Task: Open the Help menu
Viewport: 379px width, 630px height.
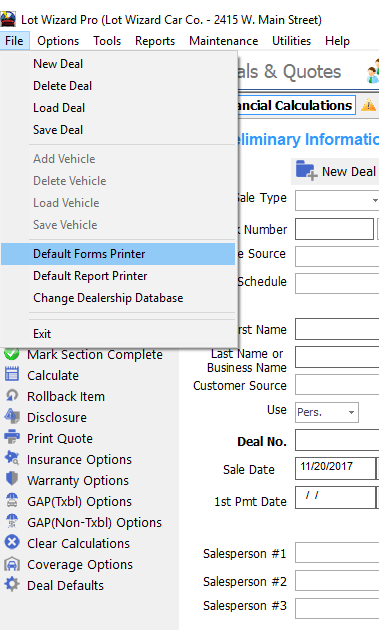Action: click(x=337, y=41)
